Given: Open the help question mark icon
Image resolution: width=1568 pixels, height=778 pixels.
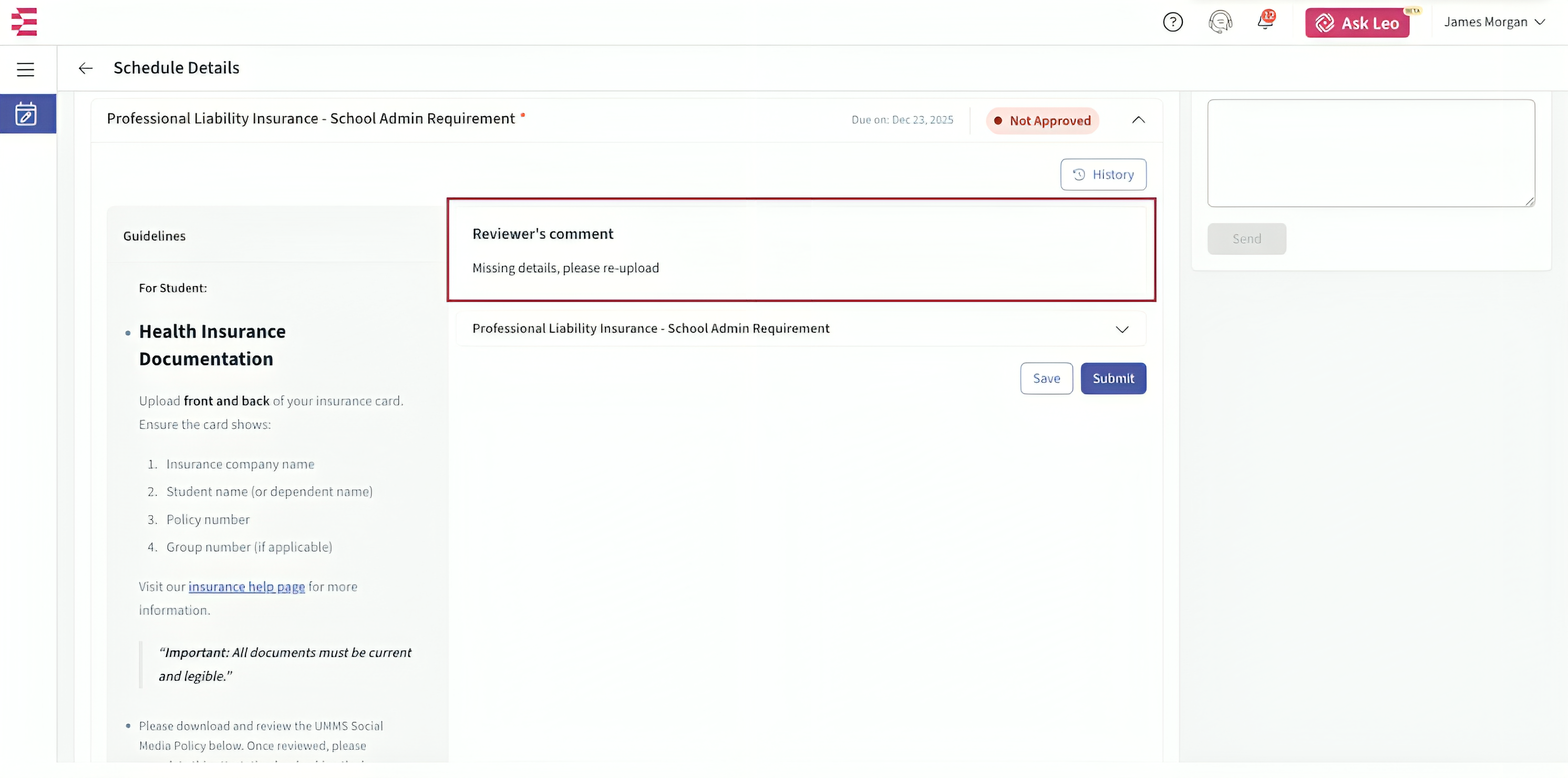Looking at the screenshot, I should coord(1172,23).
